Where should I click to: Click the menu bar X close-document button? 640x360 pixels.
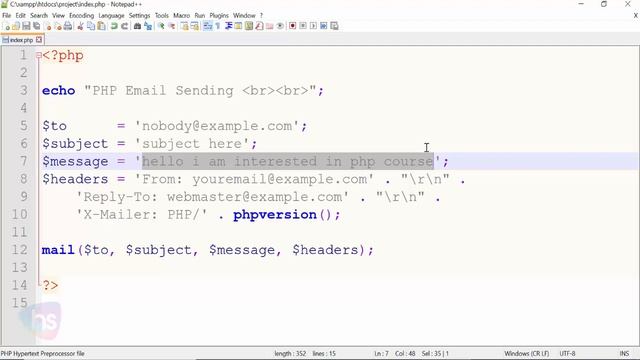[x=636, y=16]
